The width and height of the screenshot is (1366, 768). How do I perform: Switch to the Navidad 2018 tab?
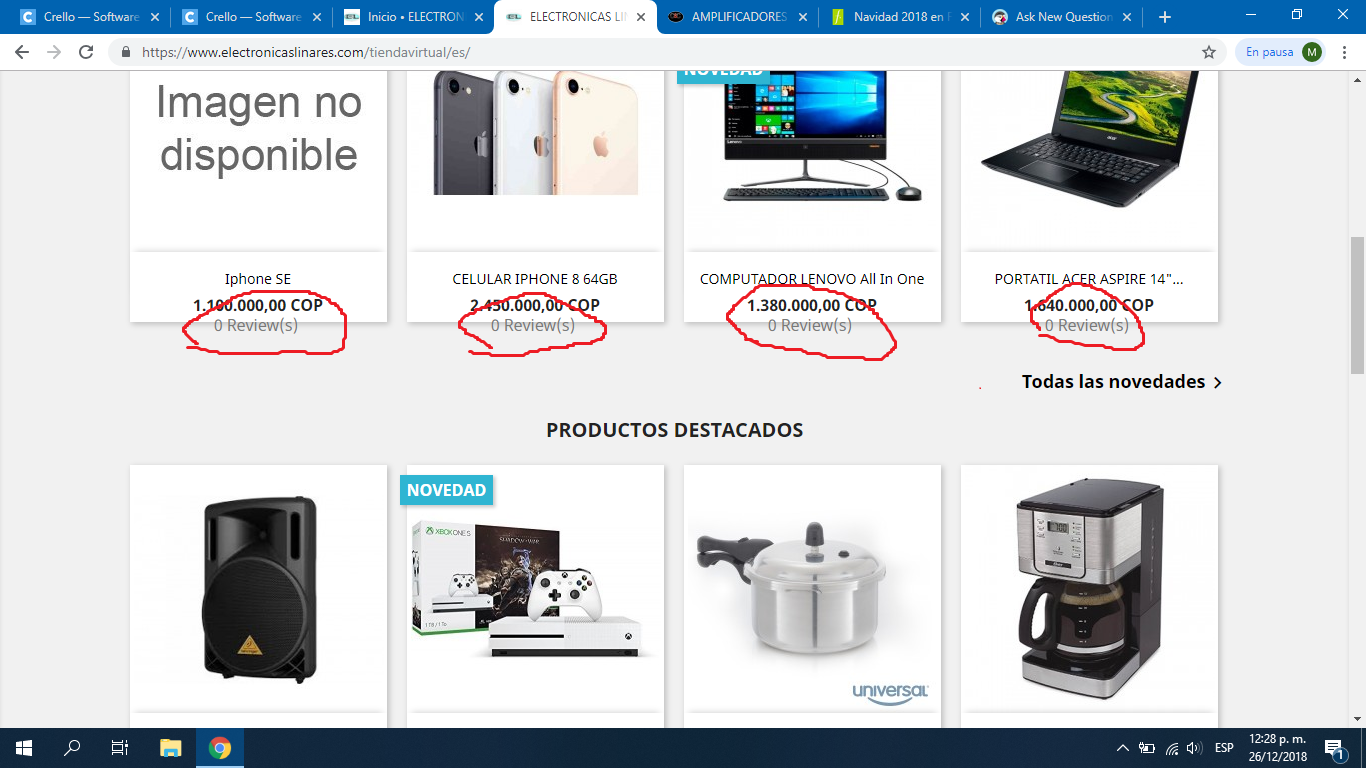pos(899,17)
